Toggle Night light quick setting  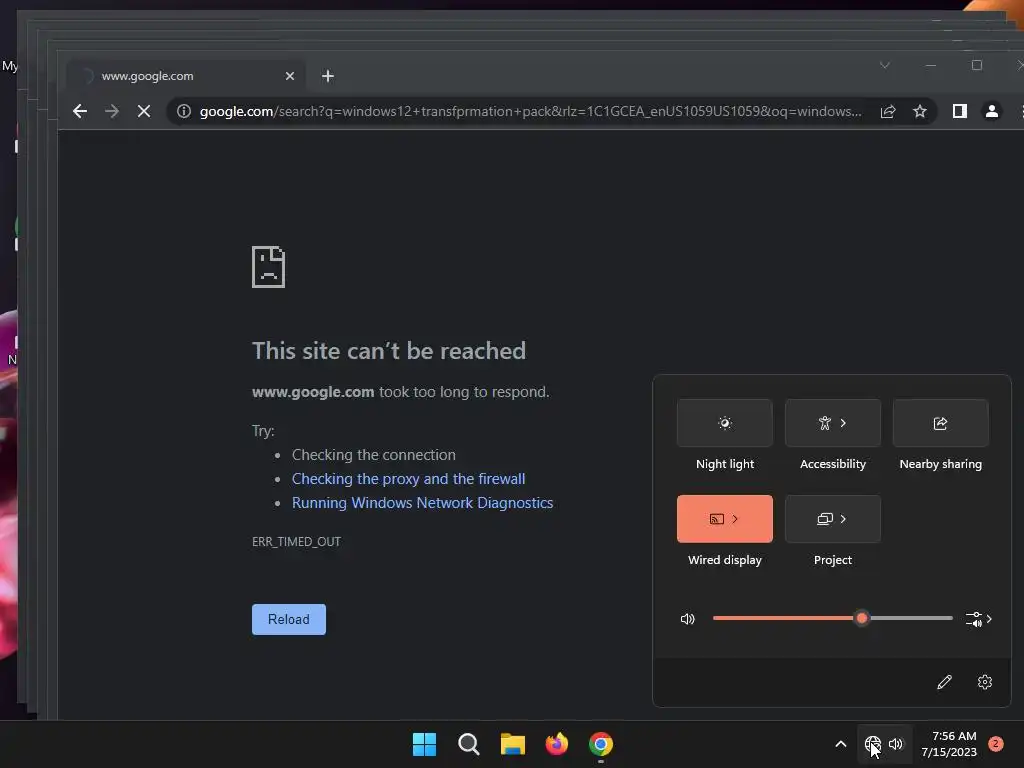(x=725, y=423)
